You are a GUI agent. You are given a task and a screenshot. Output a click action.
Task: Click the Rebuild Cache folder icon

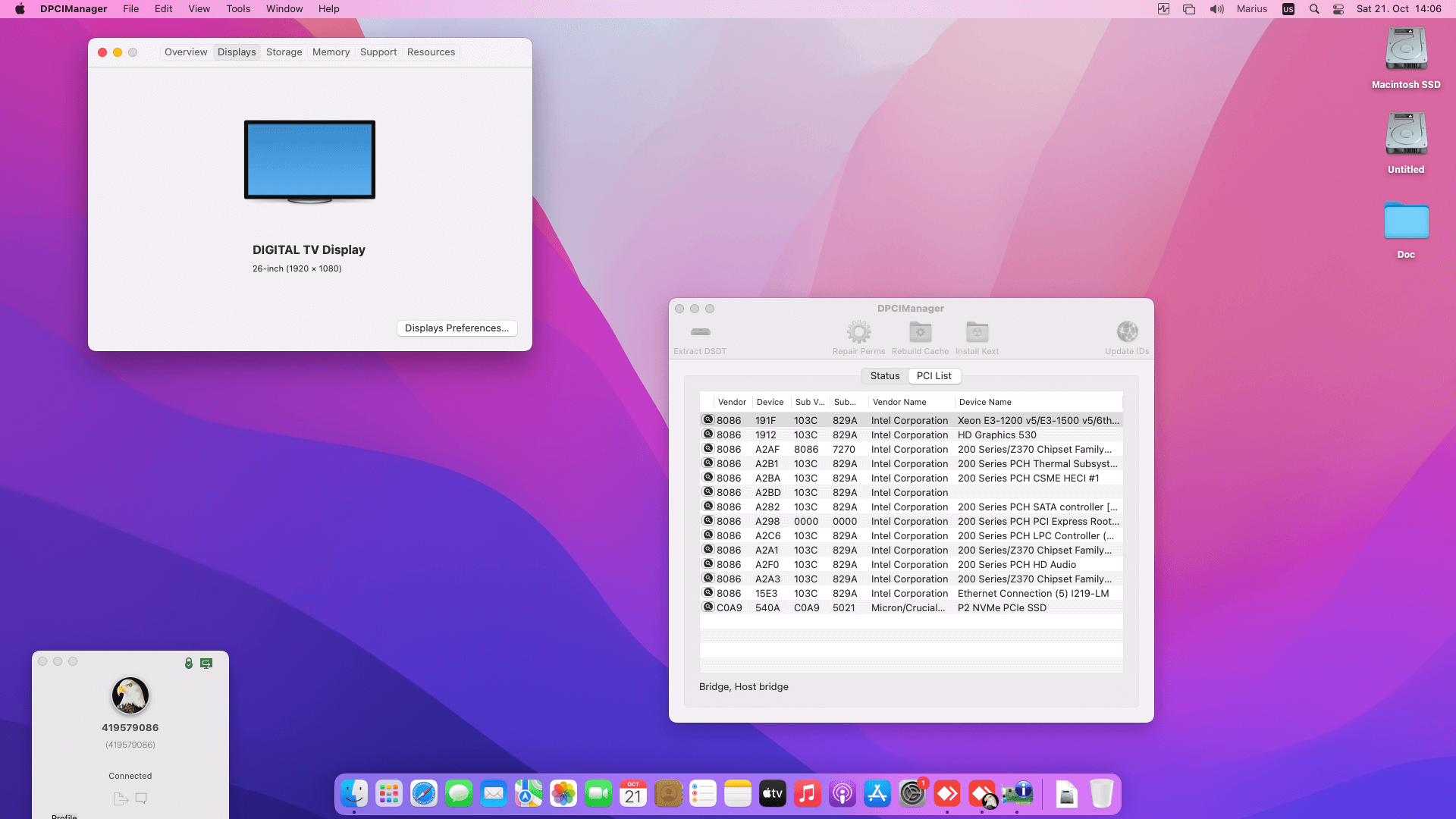[920, 332]
